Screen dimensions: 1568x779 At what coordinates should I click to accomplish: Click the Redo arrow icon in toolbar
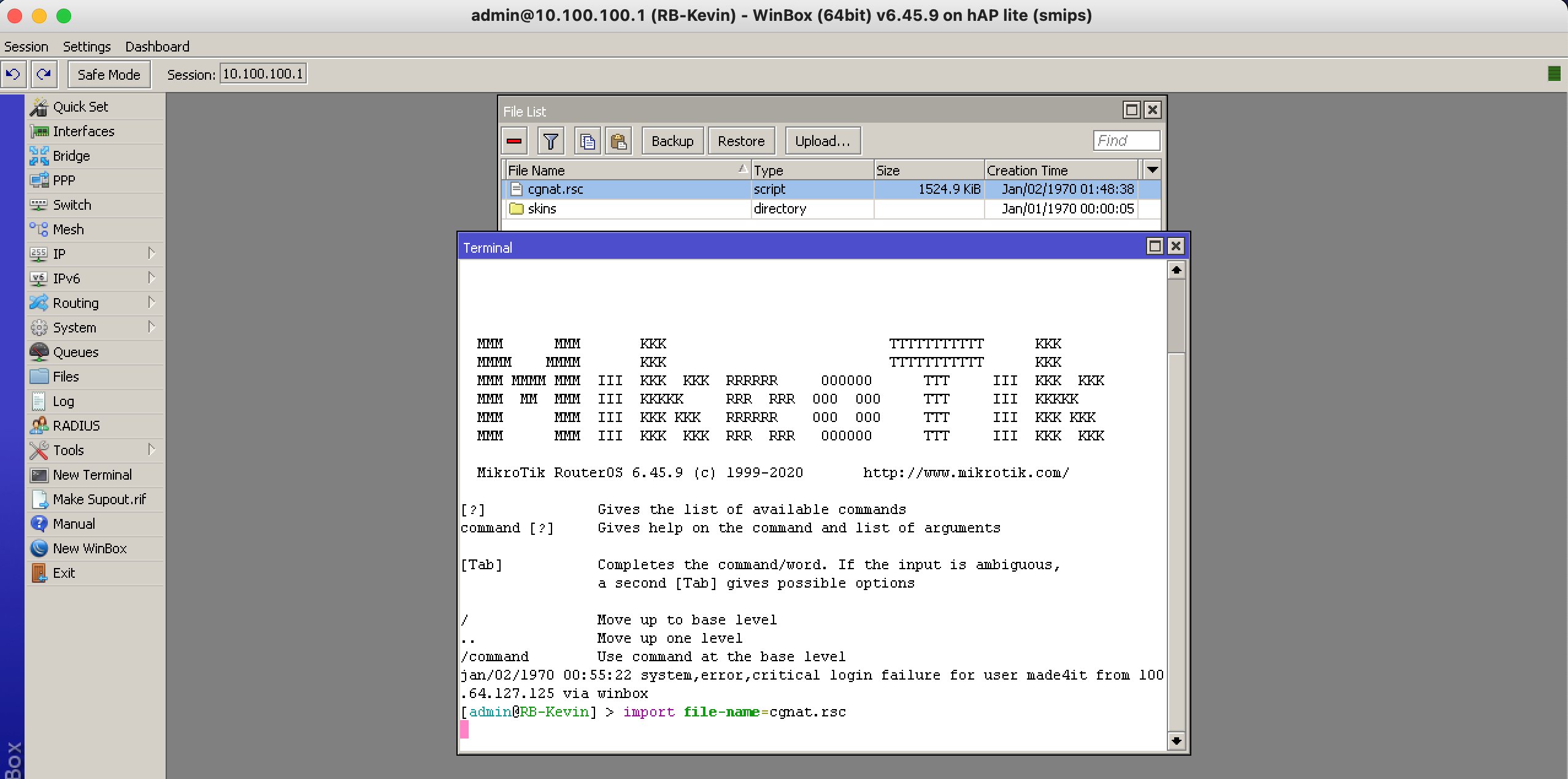pos(44,74)
